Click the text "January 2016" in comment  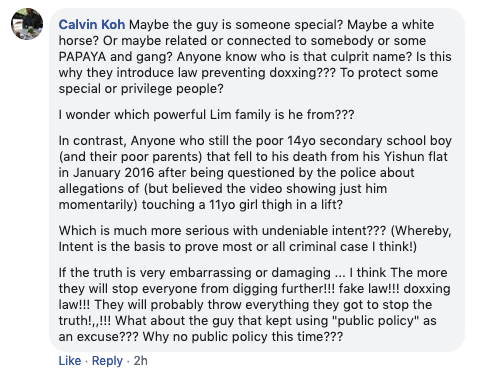tap(113, 173)
